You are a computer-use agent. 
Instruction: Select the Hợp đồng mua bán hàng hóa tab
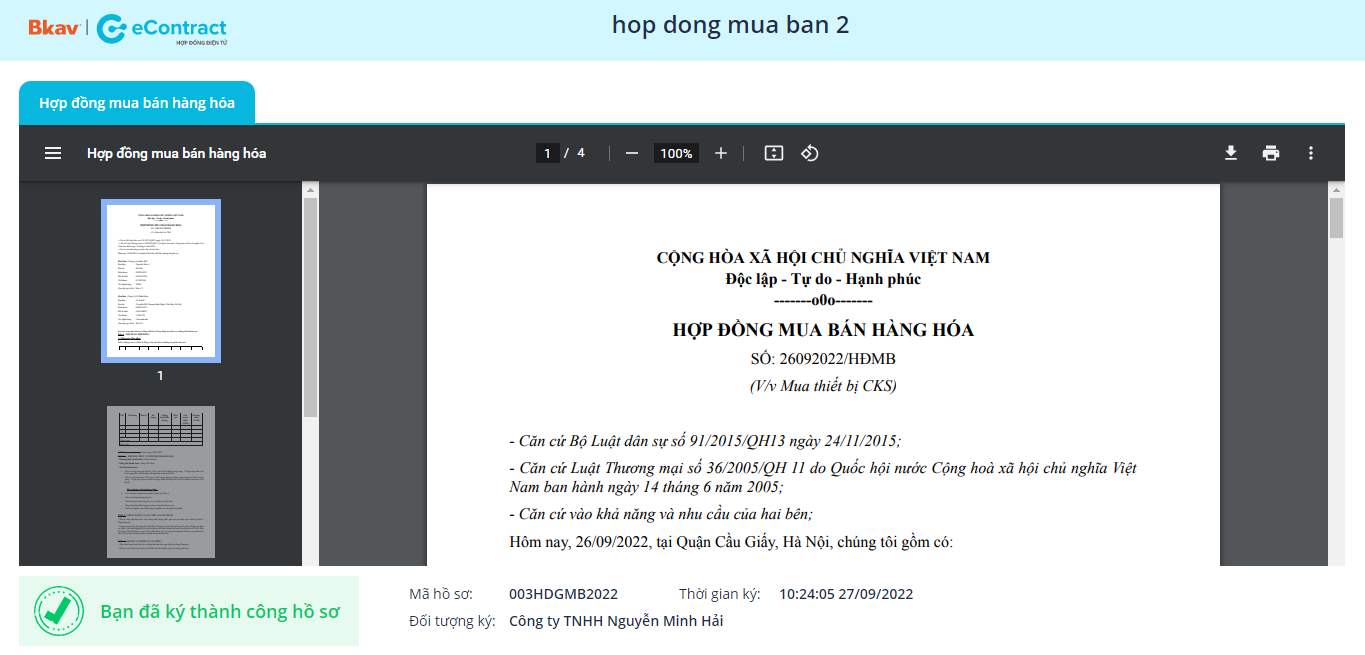point(137,103)
